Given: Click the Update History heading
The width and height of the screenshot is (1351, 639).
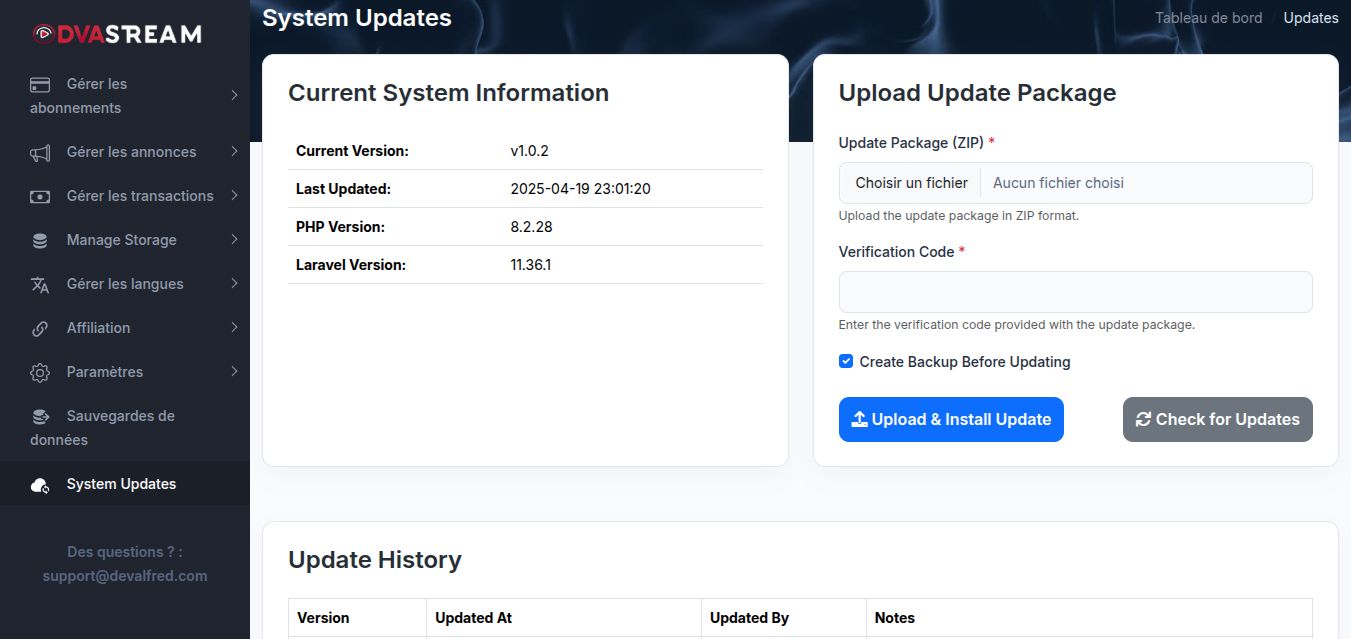Looking at the screenshot, I should pyautogui.click(x=375, y=560).
